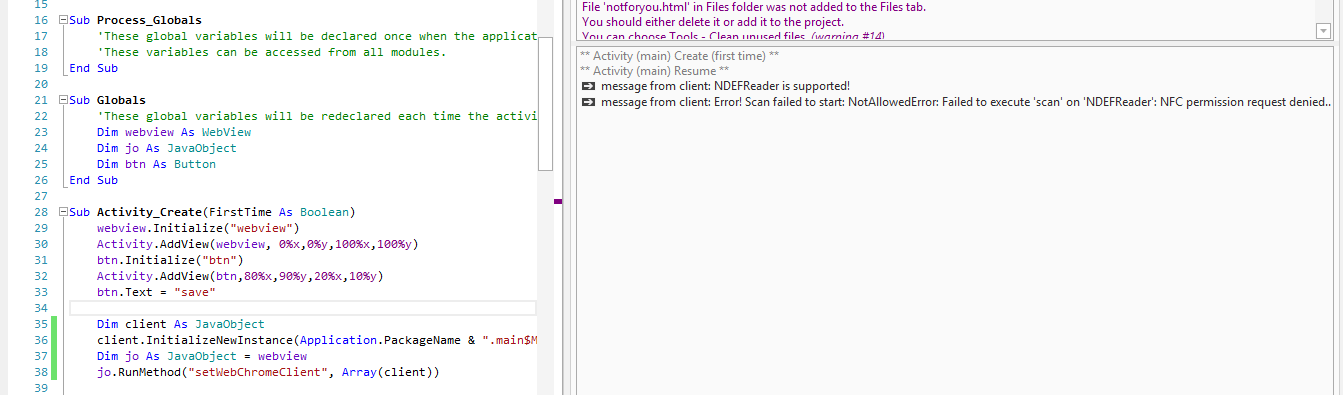Click green change marker beside line 35

[x=56, y=324]
